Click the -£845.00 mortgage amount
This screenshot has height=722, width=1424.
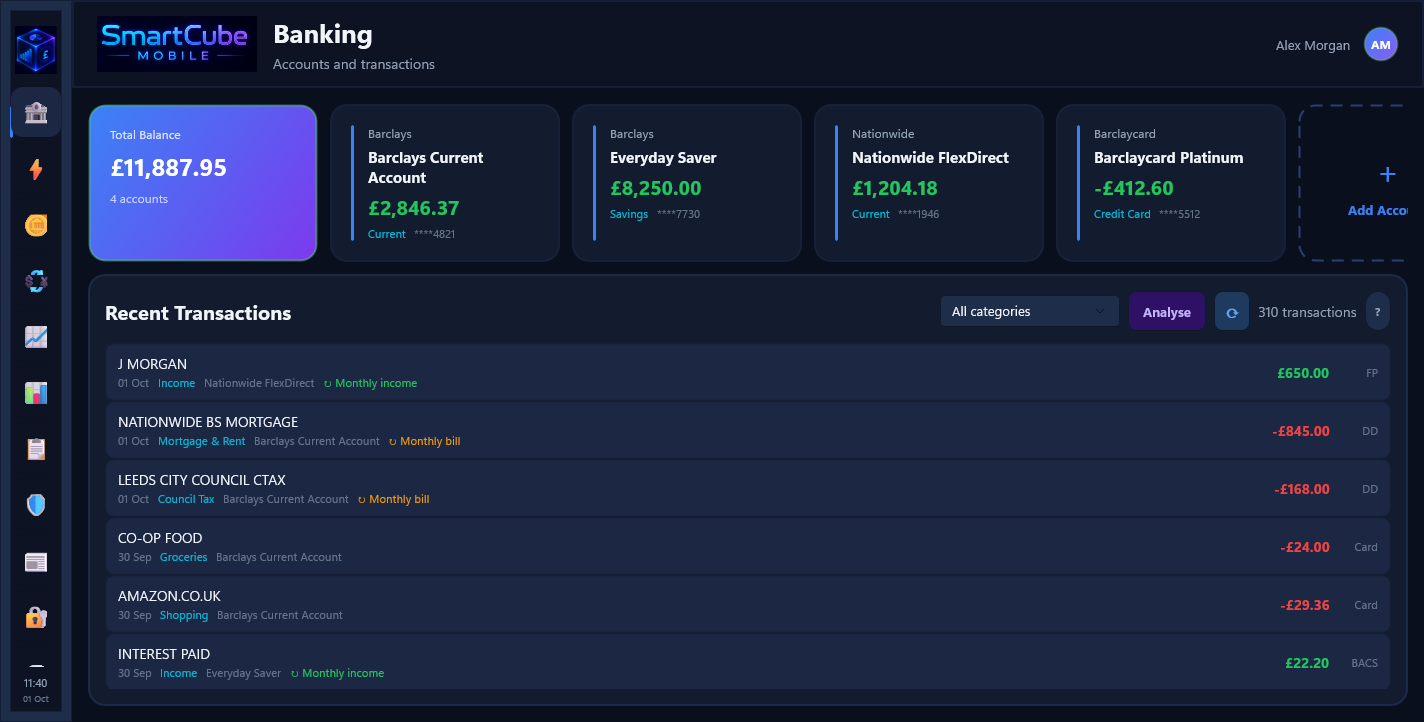coord(1301,431)
